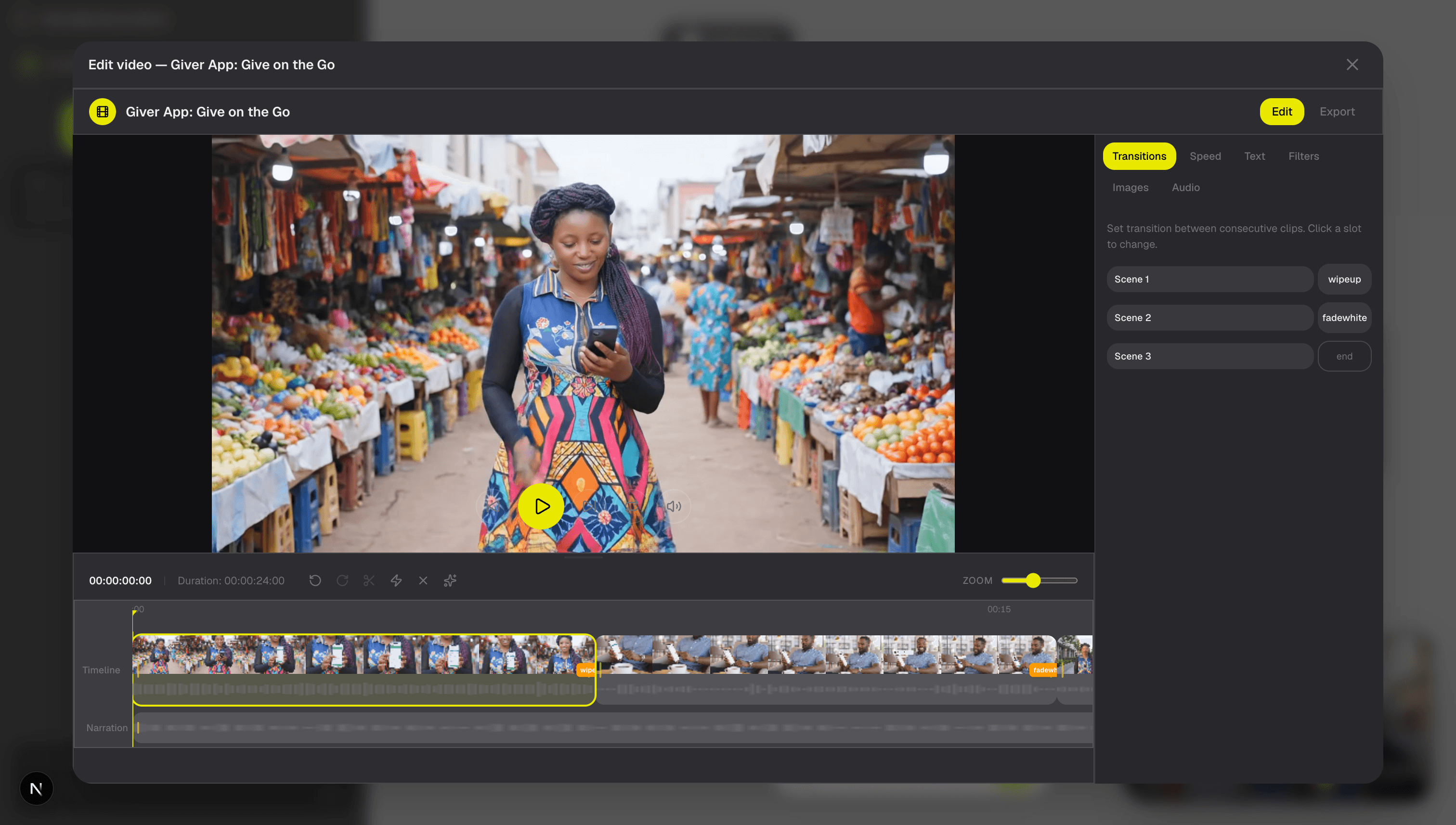Select the scissors split tool
Image resolution: width=1456 pixels, height=825 pixels.
pyautogui.click(x=369, y=580)
